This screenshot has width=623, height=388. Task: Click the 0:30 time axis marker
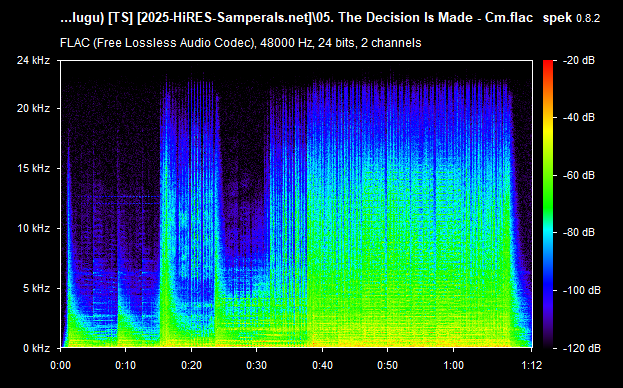(x=257, y=365)
